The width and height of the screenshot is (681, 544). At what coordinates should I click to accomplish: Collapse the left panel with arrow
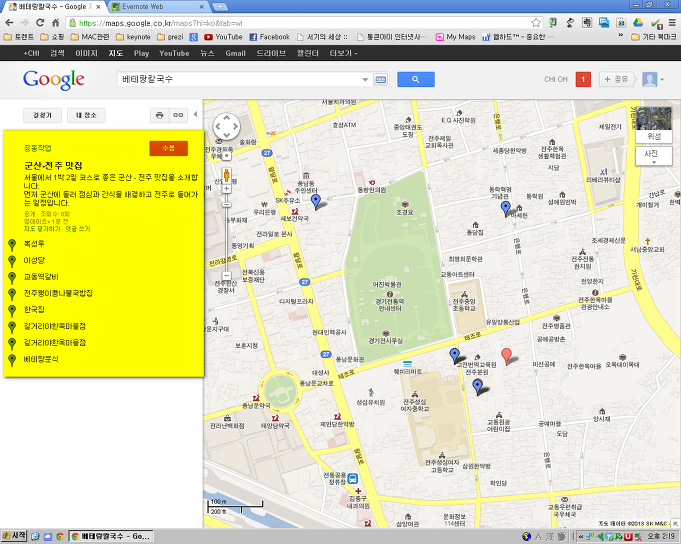(x=195, y=114)
